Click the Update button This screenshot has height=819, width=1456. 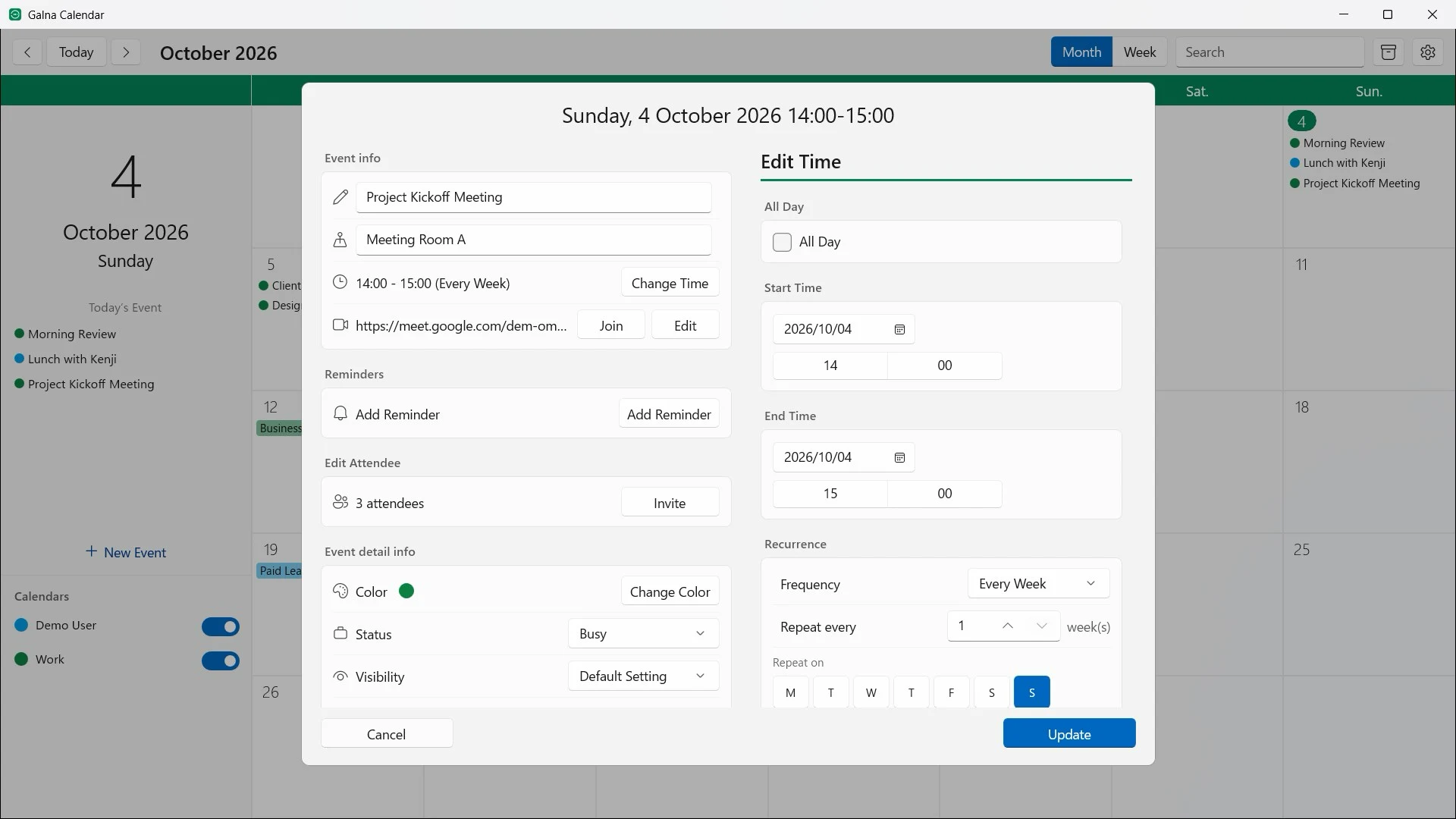pyautogui.click(x=1069, y=733)
